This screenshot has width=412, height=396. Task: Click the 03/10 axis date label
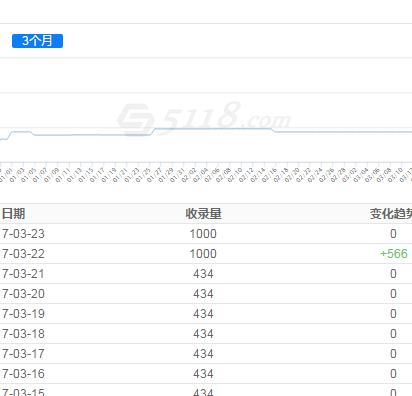click(x=395, y=175)
